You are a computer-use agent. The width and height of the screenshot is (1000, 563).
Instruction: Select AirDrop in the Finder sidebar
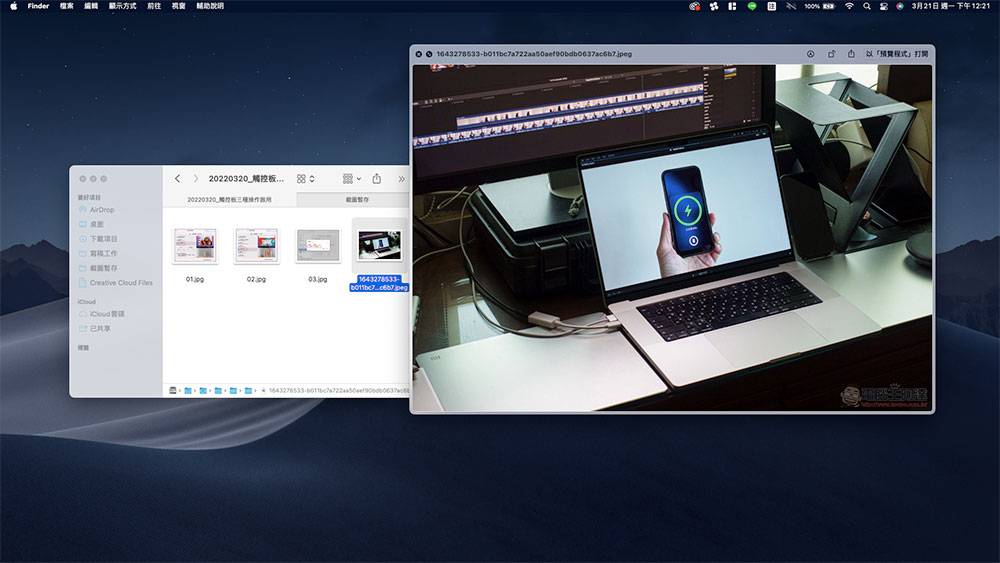click(102, 210)
